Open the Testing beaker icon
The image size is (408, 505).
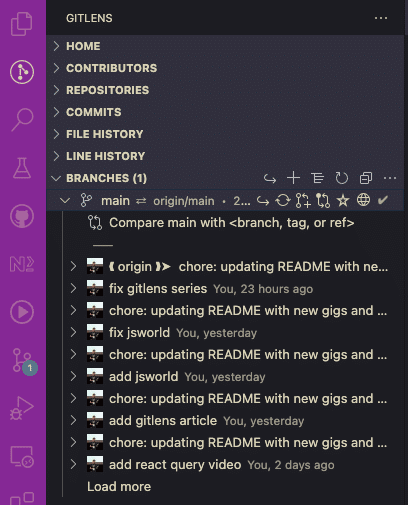(22, 168)
